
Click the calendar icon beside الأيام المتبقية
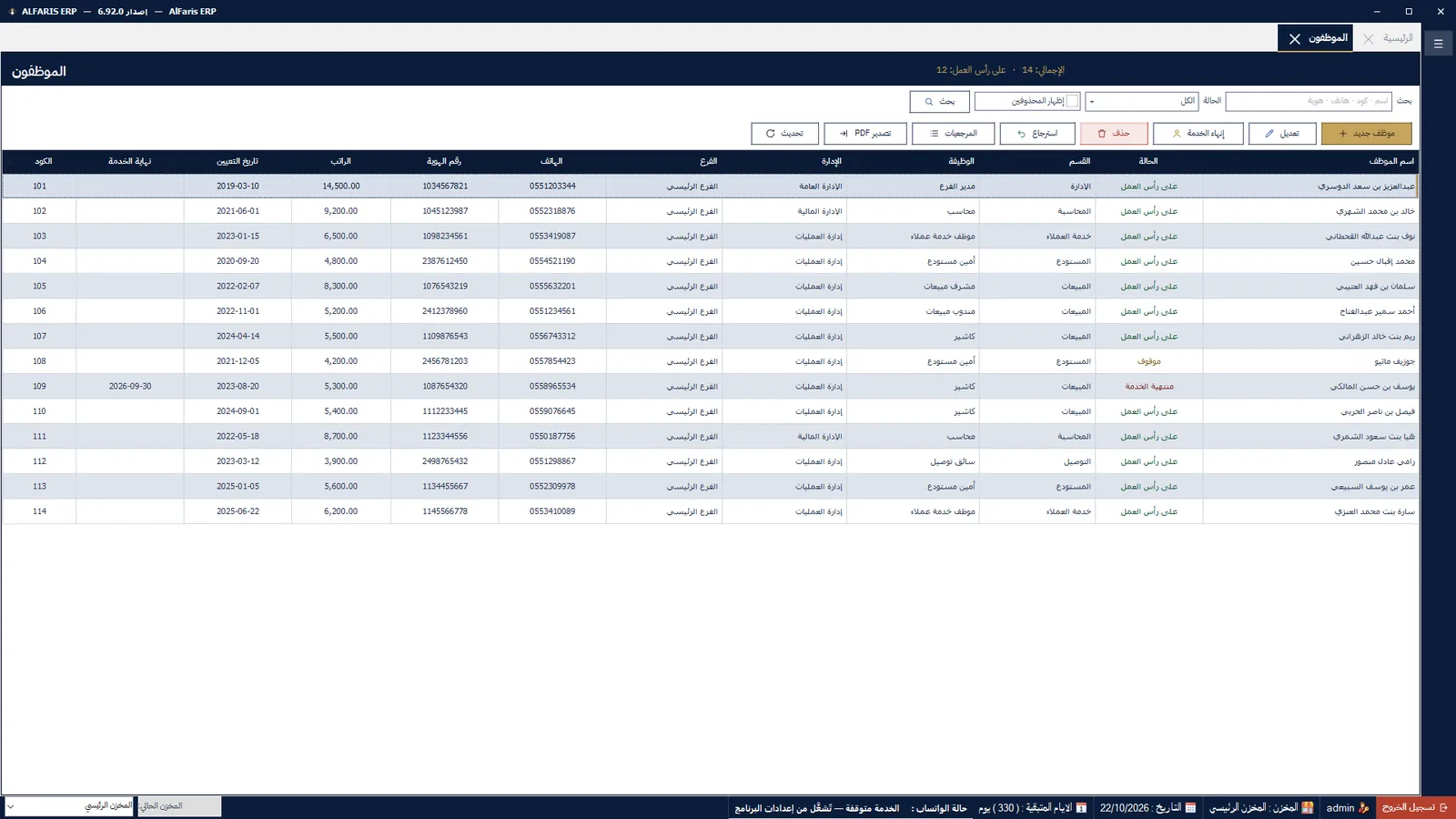[x=1081, y=807]
